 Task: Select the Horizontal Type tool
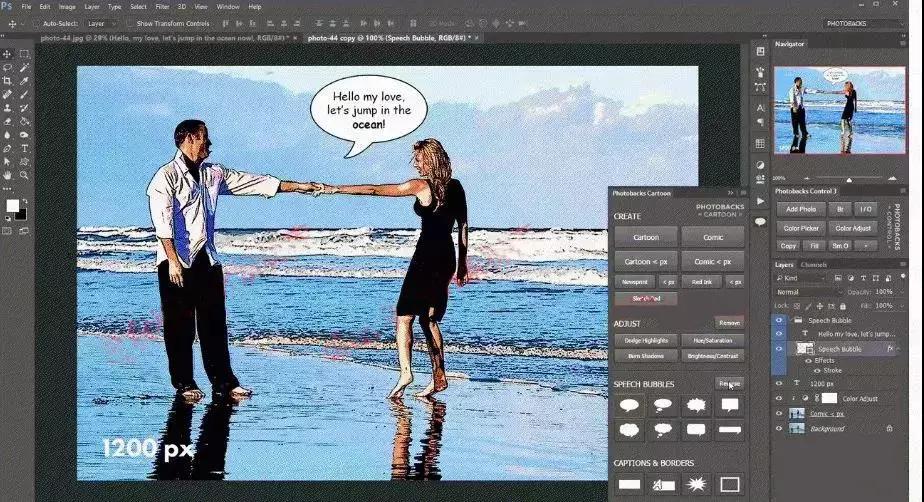(x=24, y=148)
